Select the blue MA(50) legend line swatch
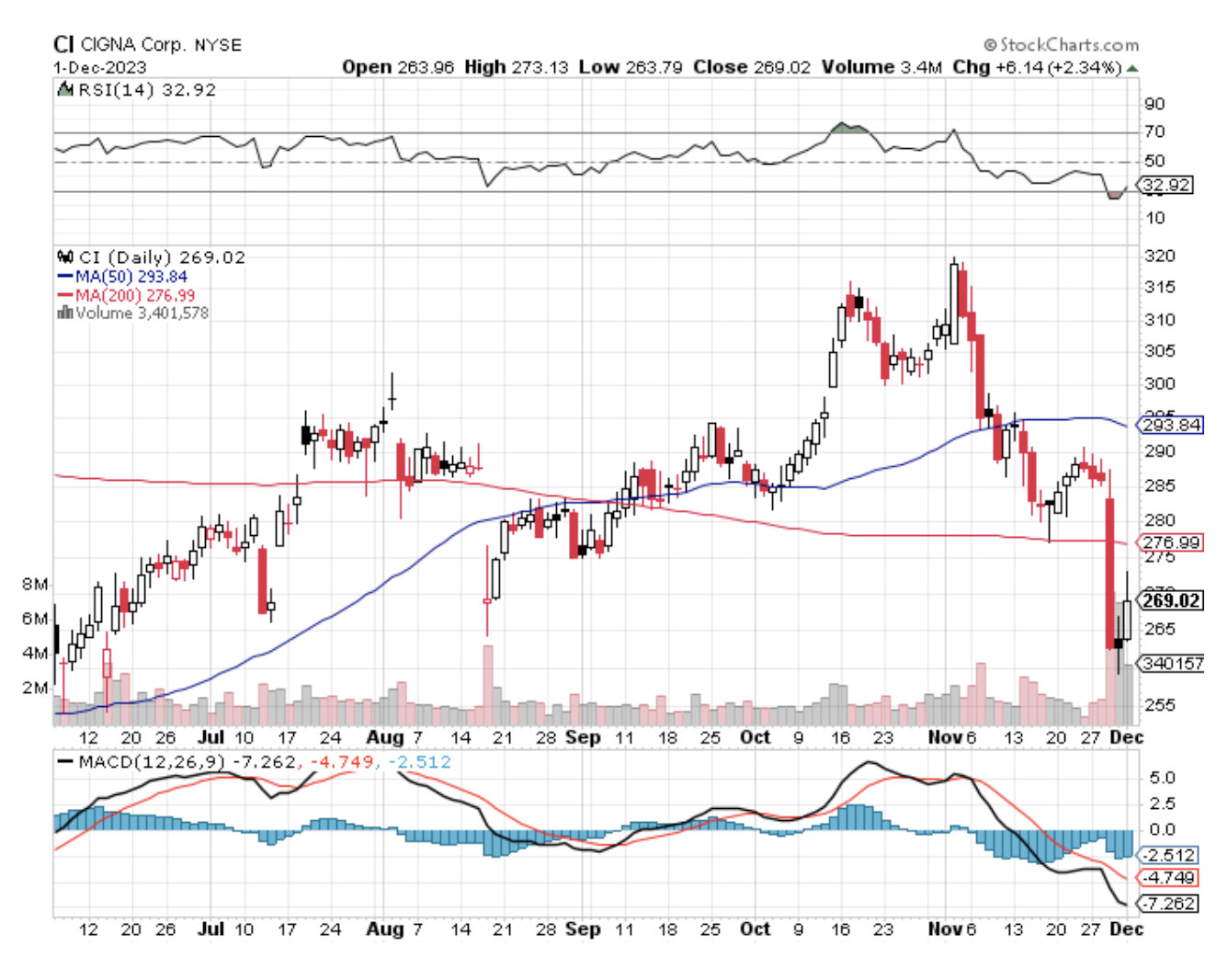1228x980 pixels. tap(65, 277)
